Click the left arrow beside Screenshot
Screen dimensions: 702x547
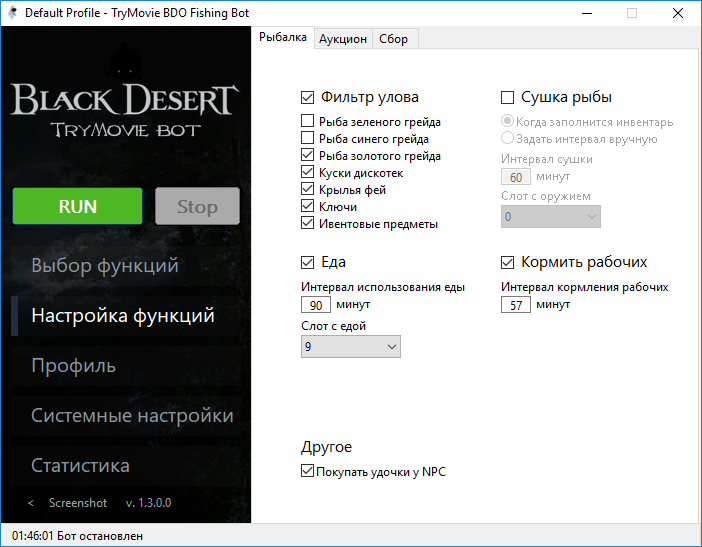31,504
